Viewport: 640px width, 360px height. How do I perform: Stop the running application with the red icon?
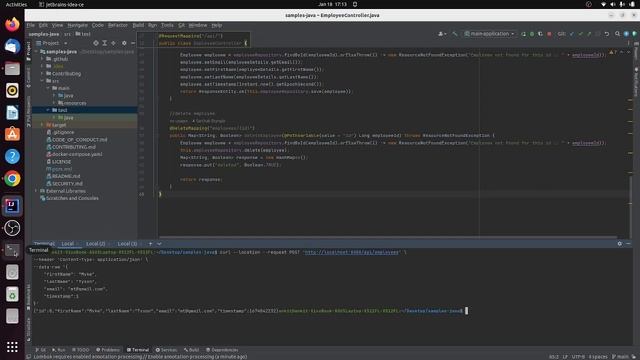click(x=549, y=34)
